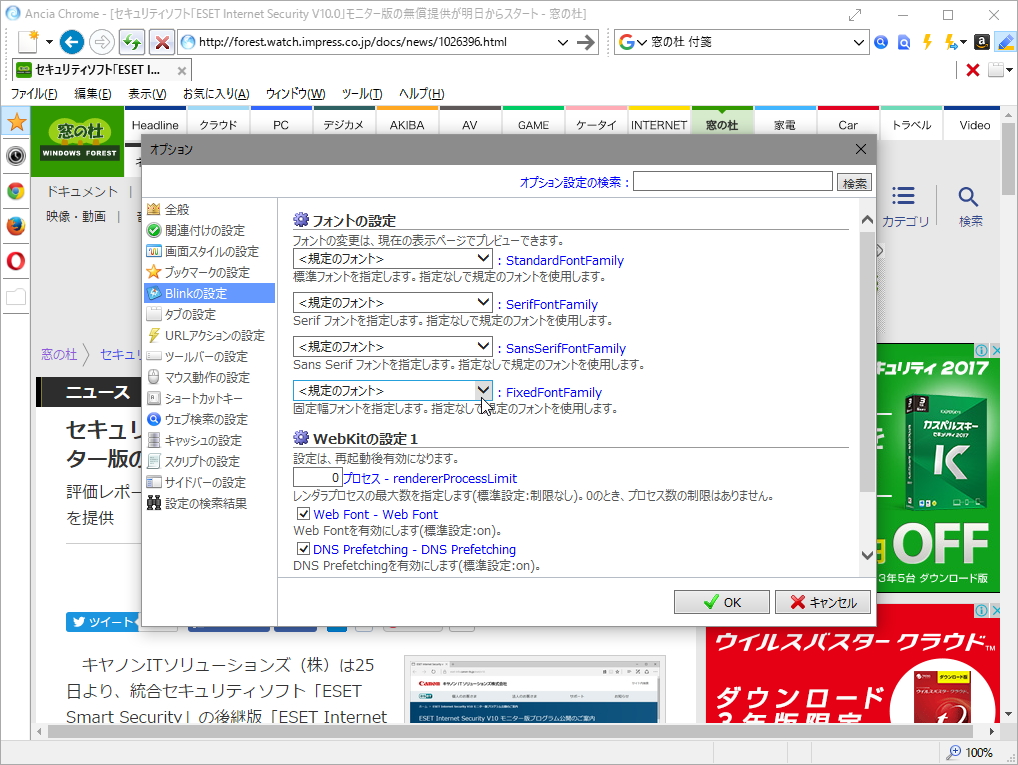
Task: Click the Amazon icon in the toolbar
Action: pyautogui.click(x=981, y=43)
